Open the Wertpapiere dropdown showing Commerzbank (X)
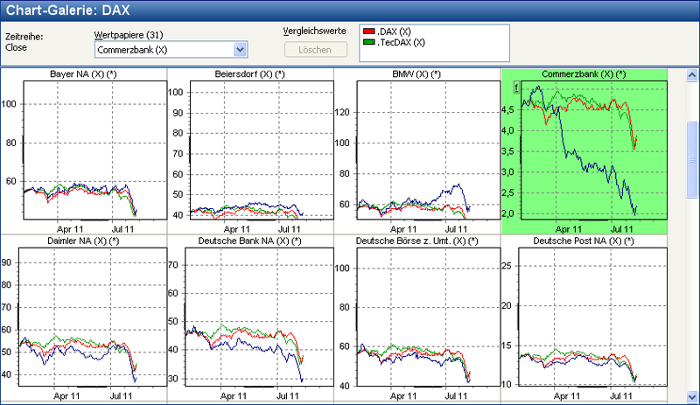This screenshot has height=405, width=700. [x=239, y=49]
